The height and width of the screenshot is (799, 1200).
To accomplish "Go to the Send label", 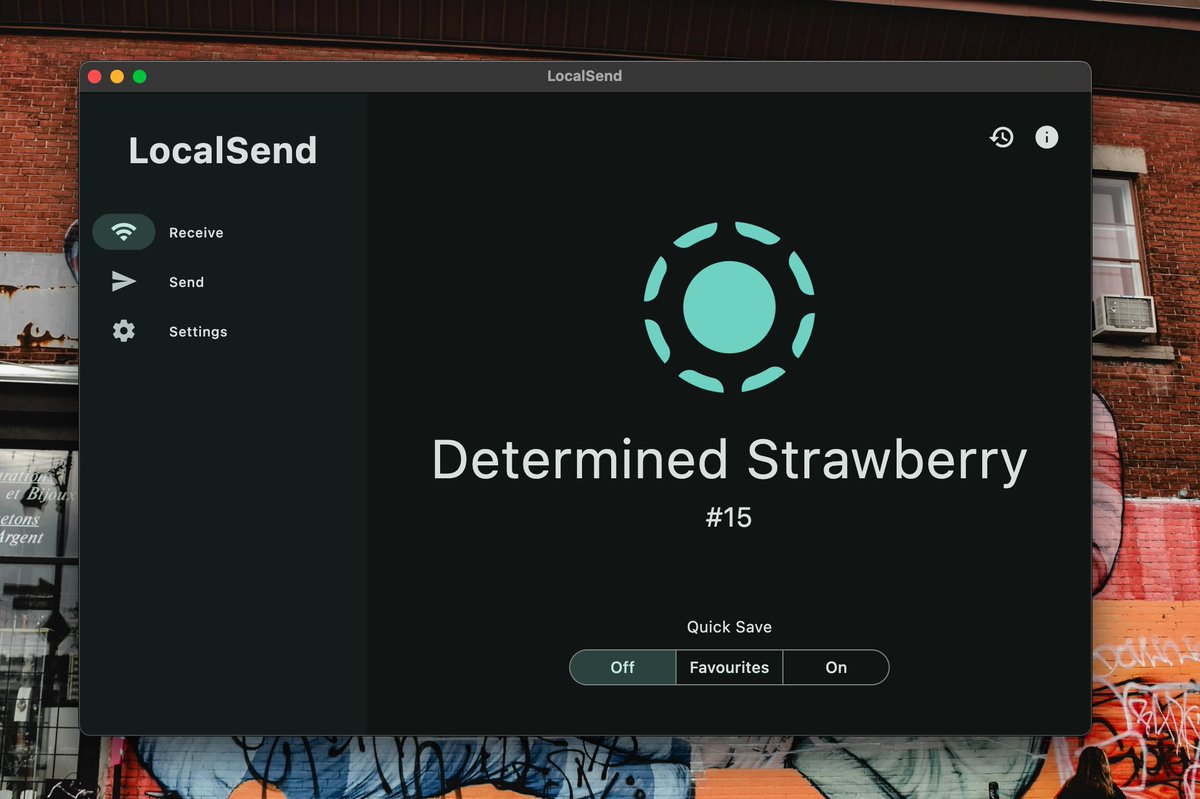I will coord(186,282).
